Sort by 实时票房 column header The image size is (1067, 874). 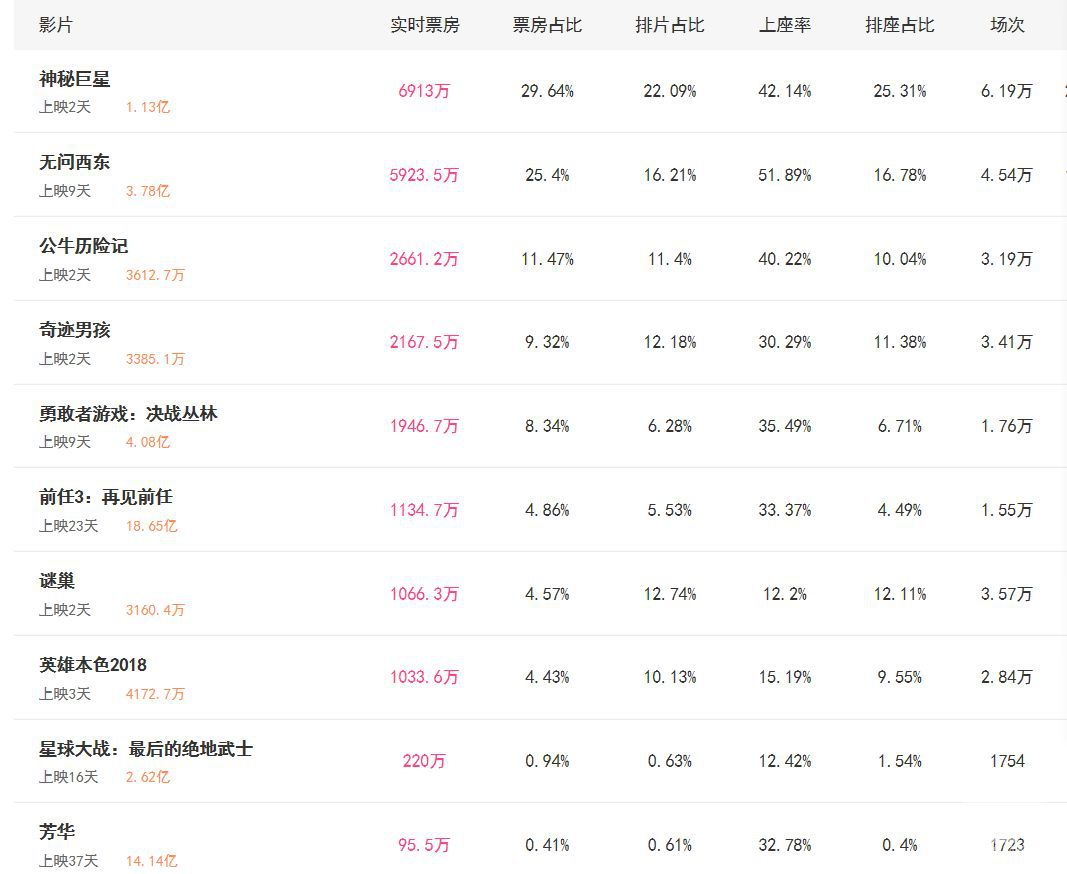[x=425, y=25]
